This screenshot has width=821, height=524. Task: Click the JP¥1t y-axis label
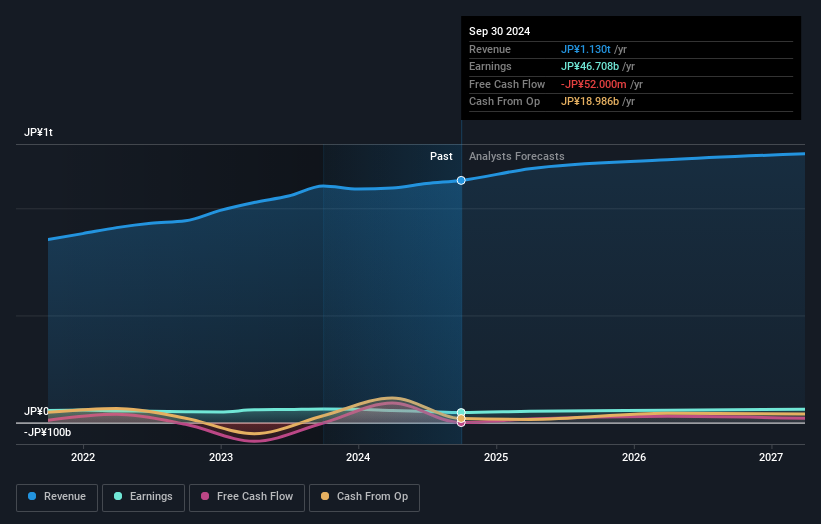pyautogui.click(x=38, y=132)
